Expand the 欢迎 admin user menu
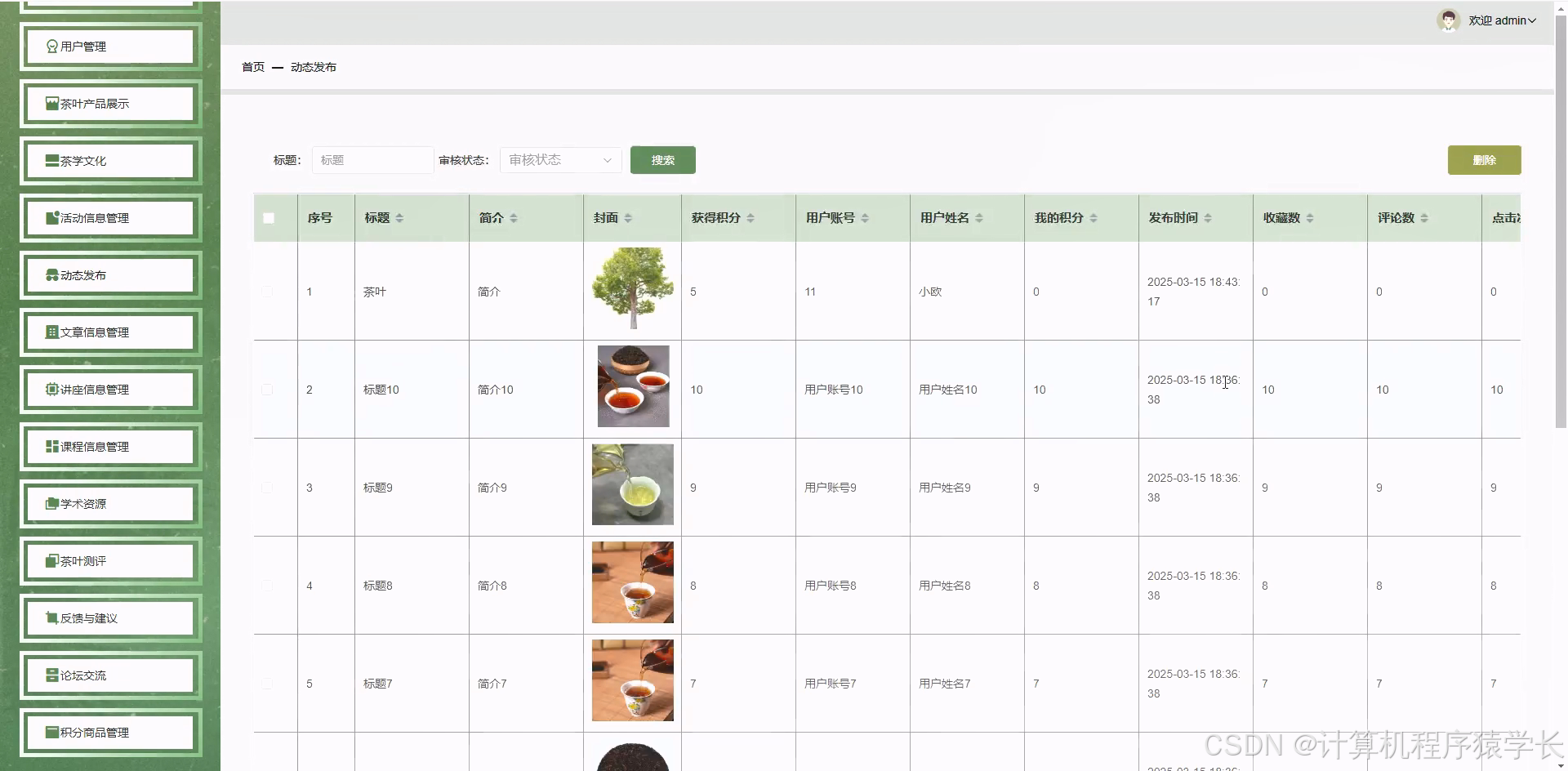Viewport: 1568px width, 771px height. (1502, 20)
